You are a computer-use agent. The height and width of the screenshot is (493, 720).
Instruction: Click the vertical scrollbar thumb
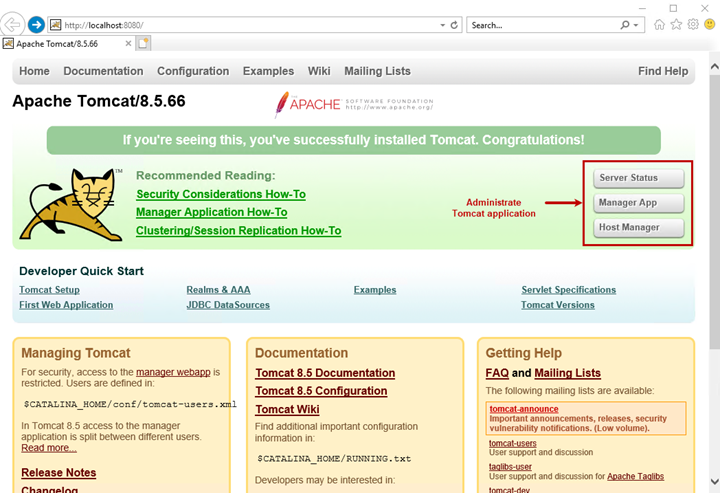click(714, 213)
